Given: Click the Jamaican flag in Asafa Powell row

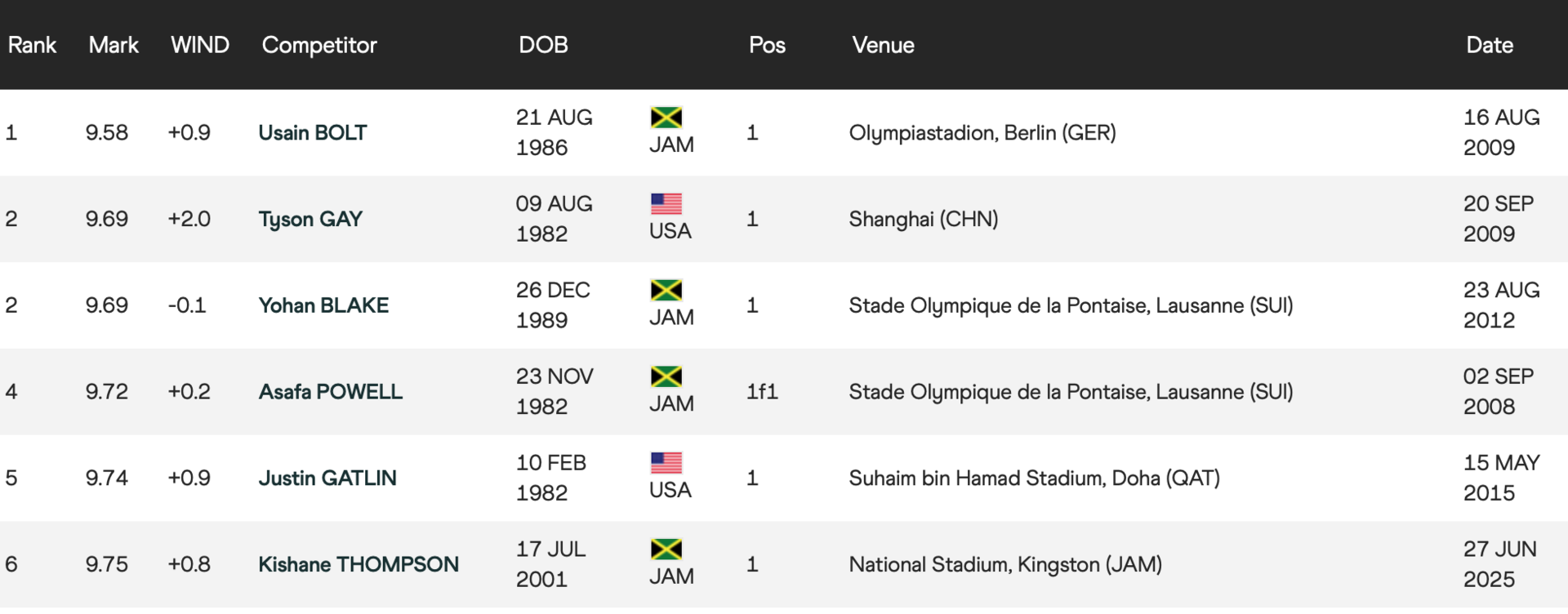Looking at the screenshot, I should coord(666,376).
